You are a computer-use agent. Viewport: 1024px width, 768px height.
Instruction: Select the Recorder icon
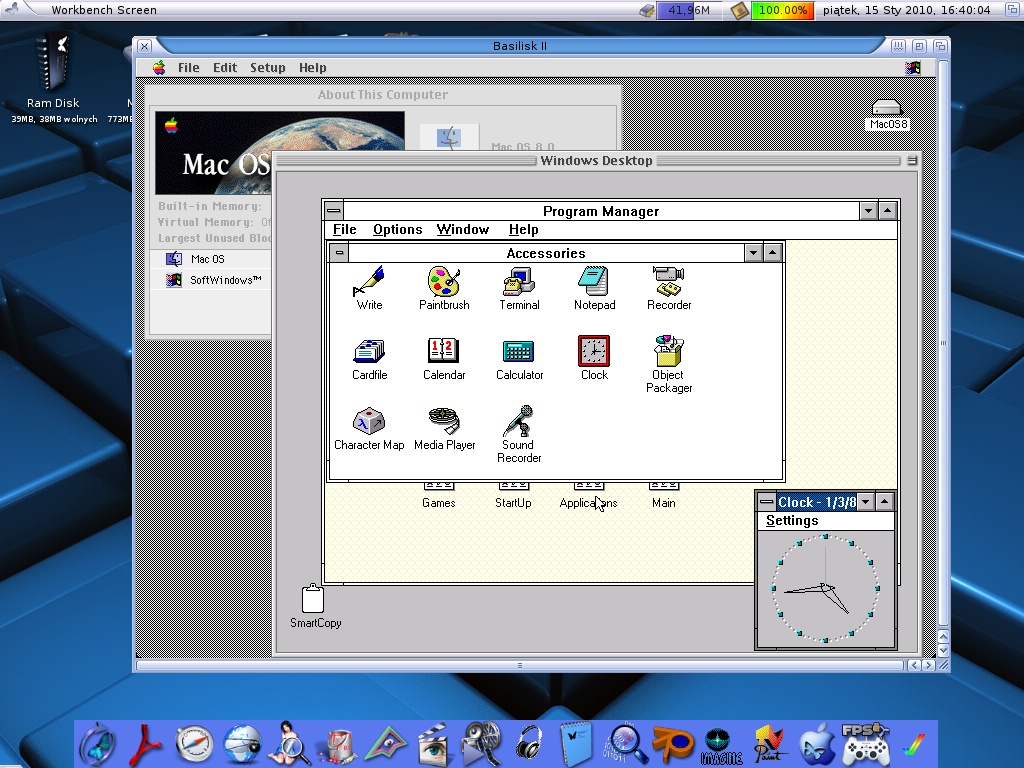coord(669,287)
